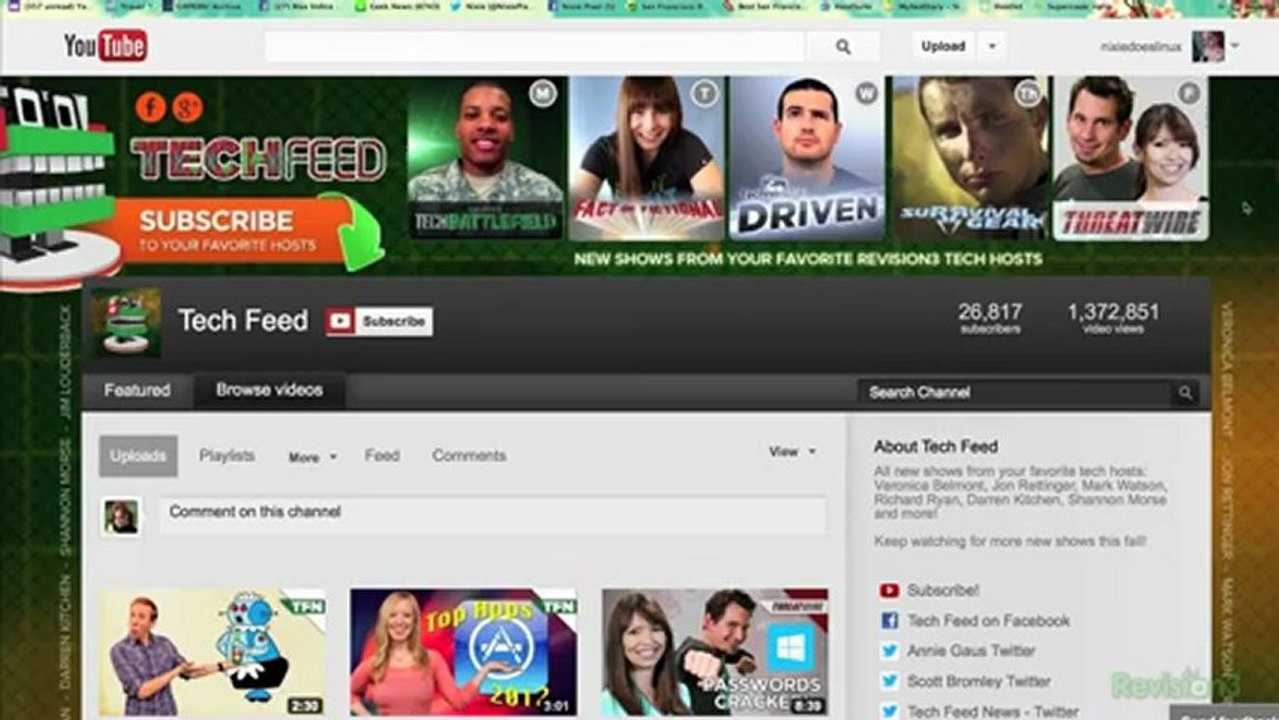Open the Subscribe! sidebar link

[x=943, y=590]
